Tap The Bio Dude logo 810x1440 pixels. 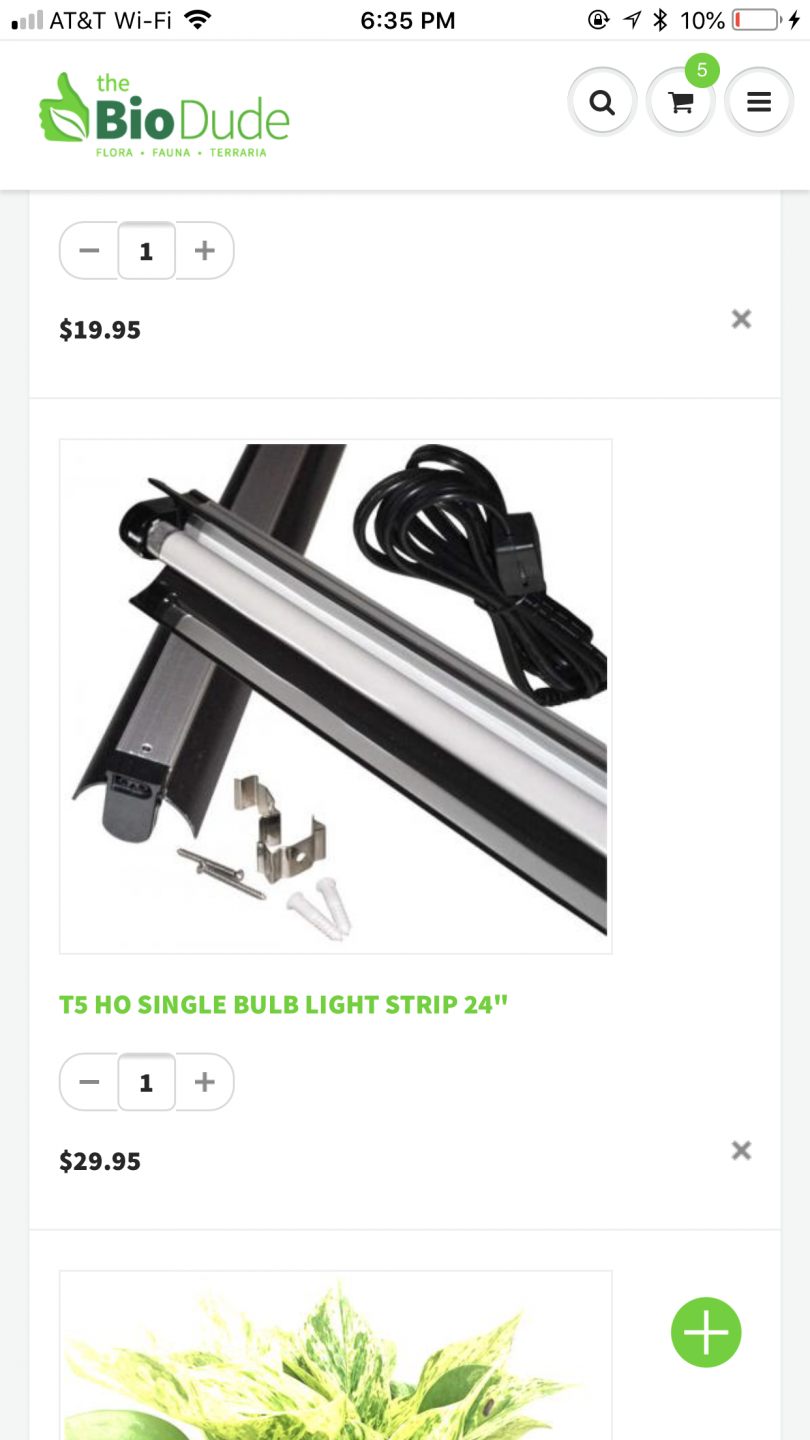click(164, 115)
